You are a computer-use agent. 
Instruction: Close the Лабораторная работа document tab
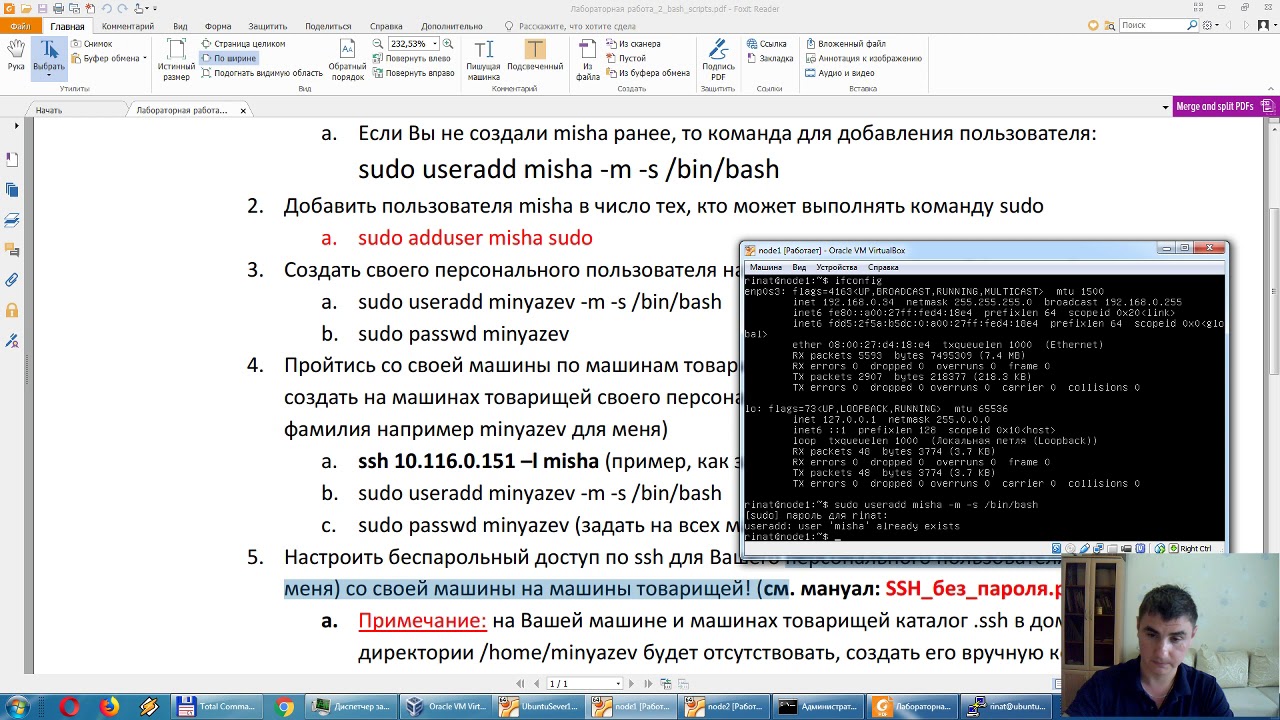[243, 110]
